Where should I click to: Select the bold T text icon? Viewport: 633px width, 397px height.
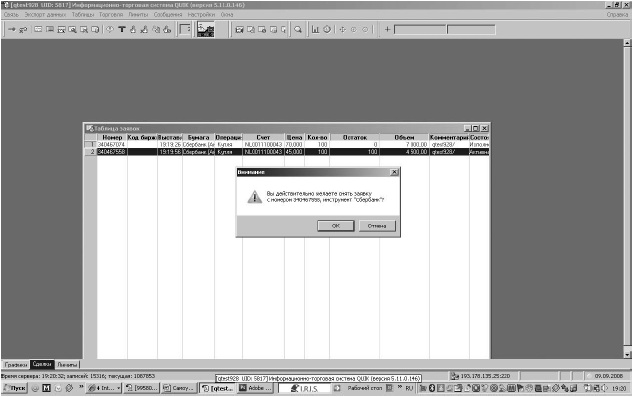122,29
